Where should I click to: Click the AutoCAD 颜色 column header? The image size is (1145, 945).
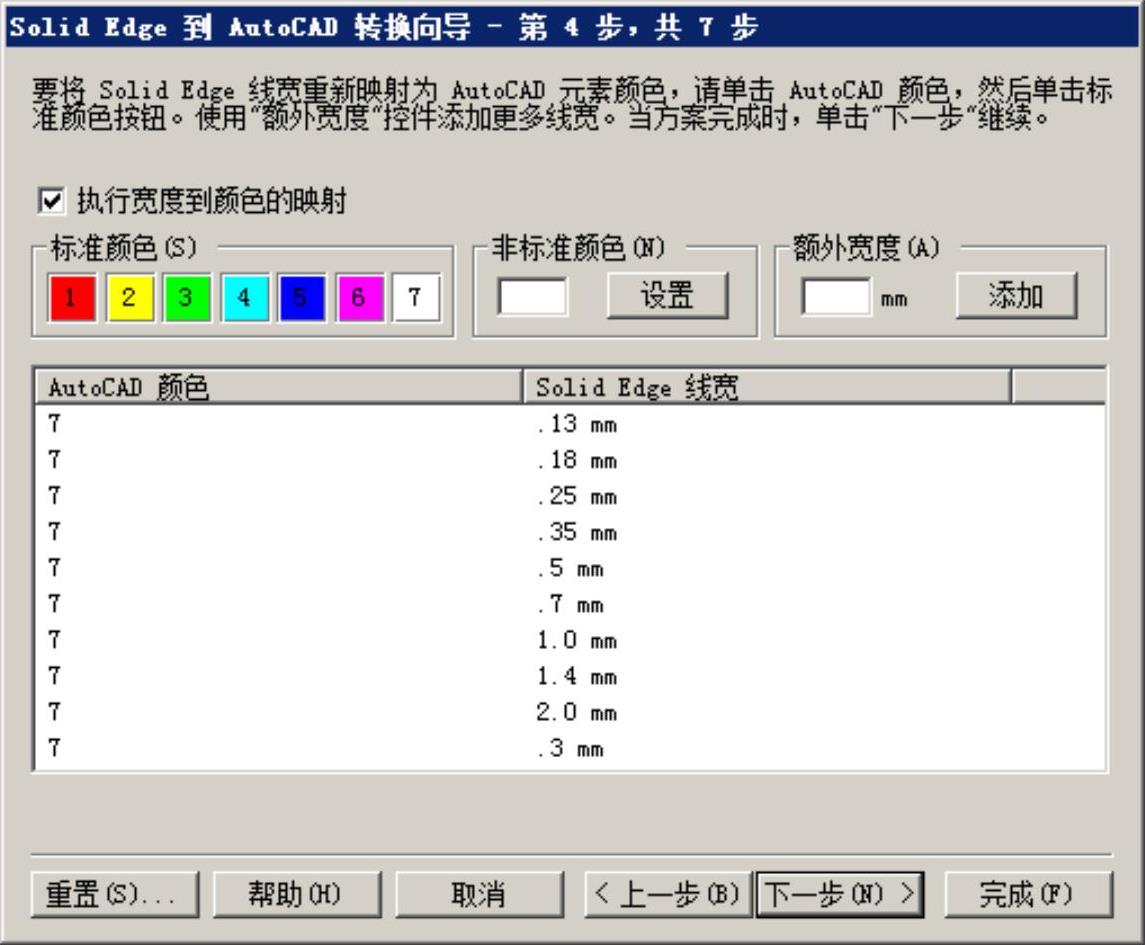click(x=278, y=386)
